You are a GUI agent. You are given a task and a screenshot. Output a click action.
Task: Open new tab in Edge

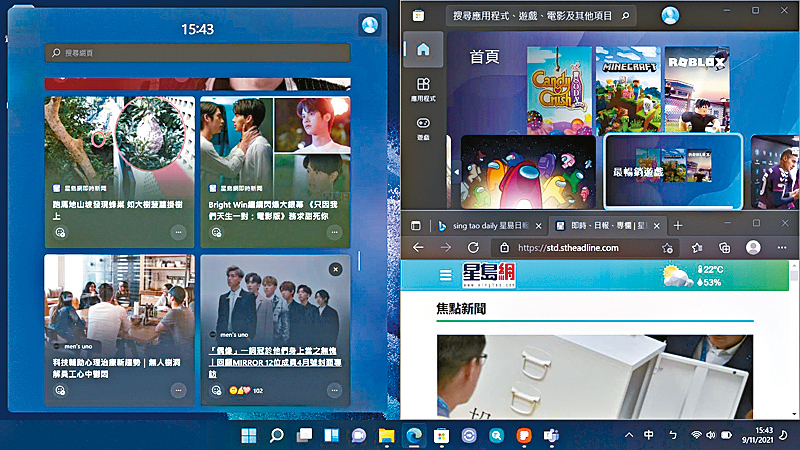pyautogui.click(x=678, y=226)
